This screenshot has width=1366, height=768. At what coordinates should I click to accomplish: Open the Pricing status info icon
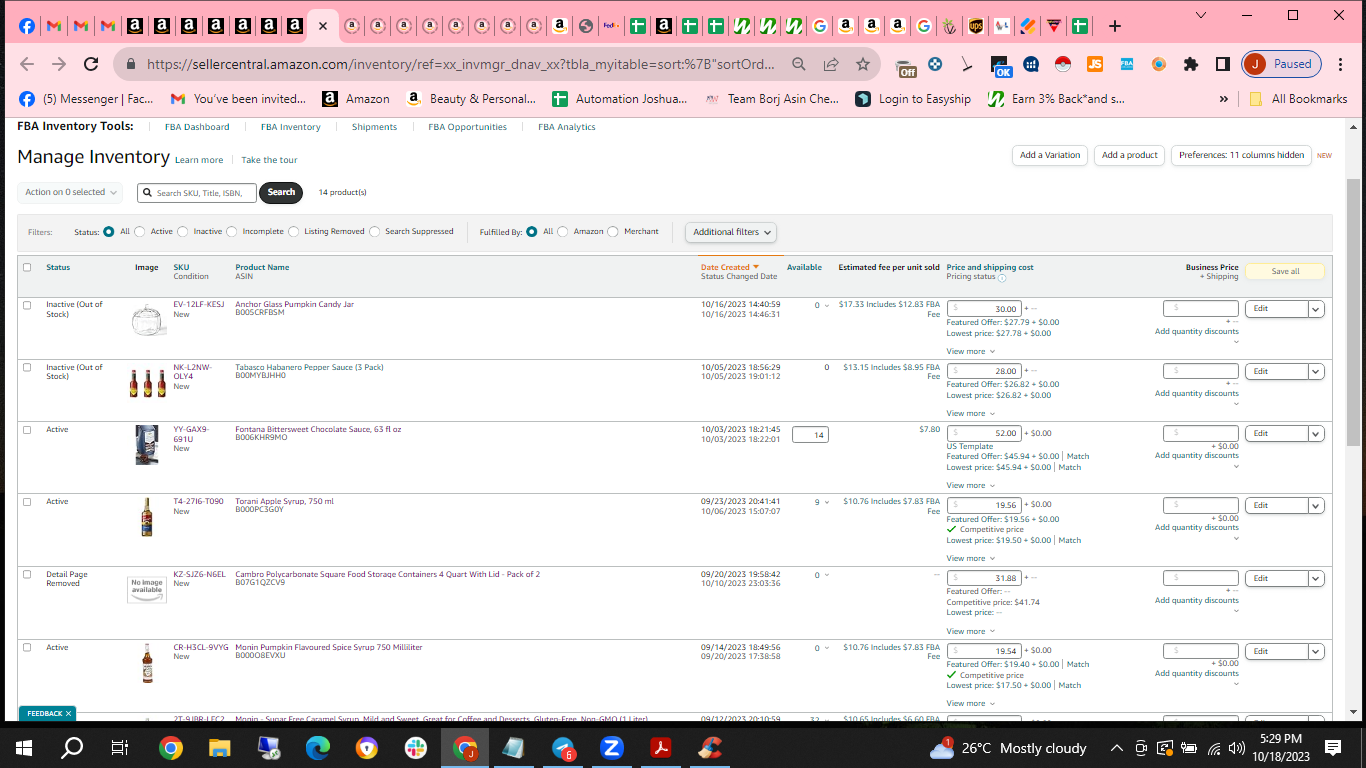coord(1002,278)
